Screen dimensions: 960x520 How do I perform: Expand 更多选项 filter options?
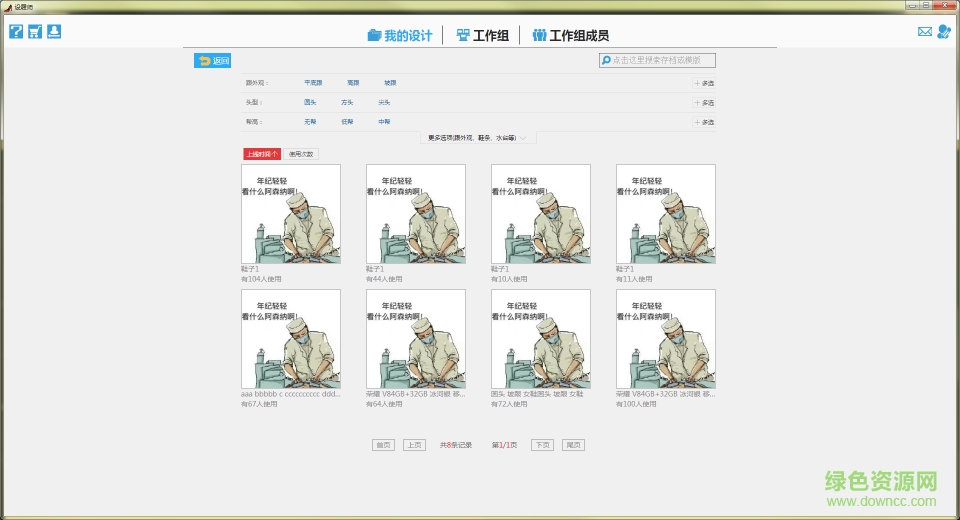click(x=478, y=138)
